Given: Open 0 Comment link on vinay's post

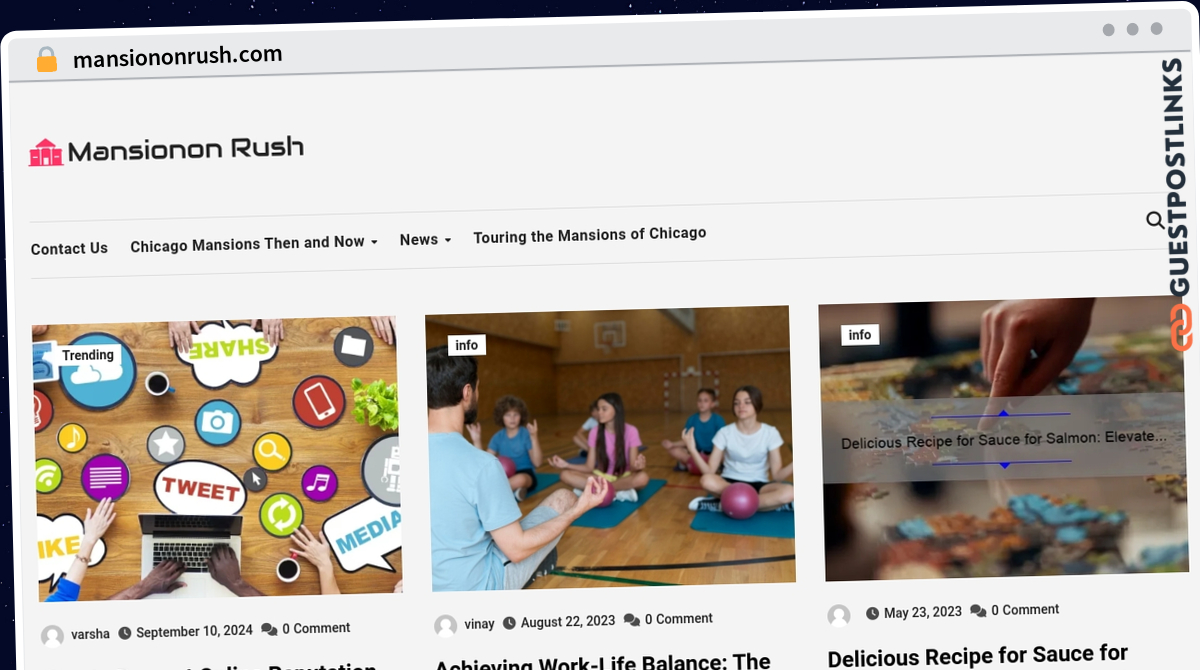Looking at the screenshot, I should pos(679,619).
